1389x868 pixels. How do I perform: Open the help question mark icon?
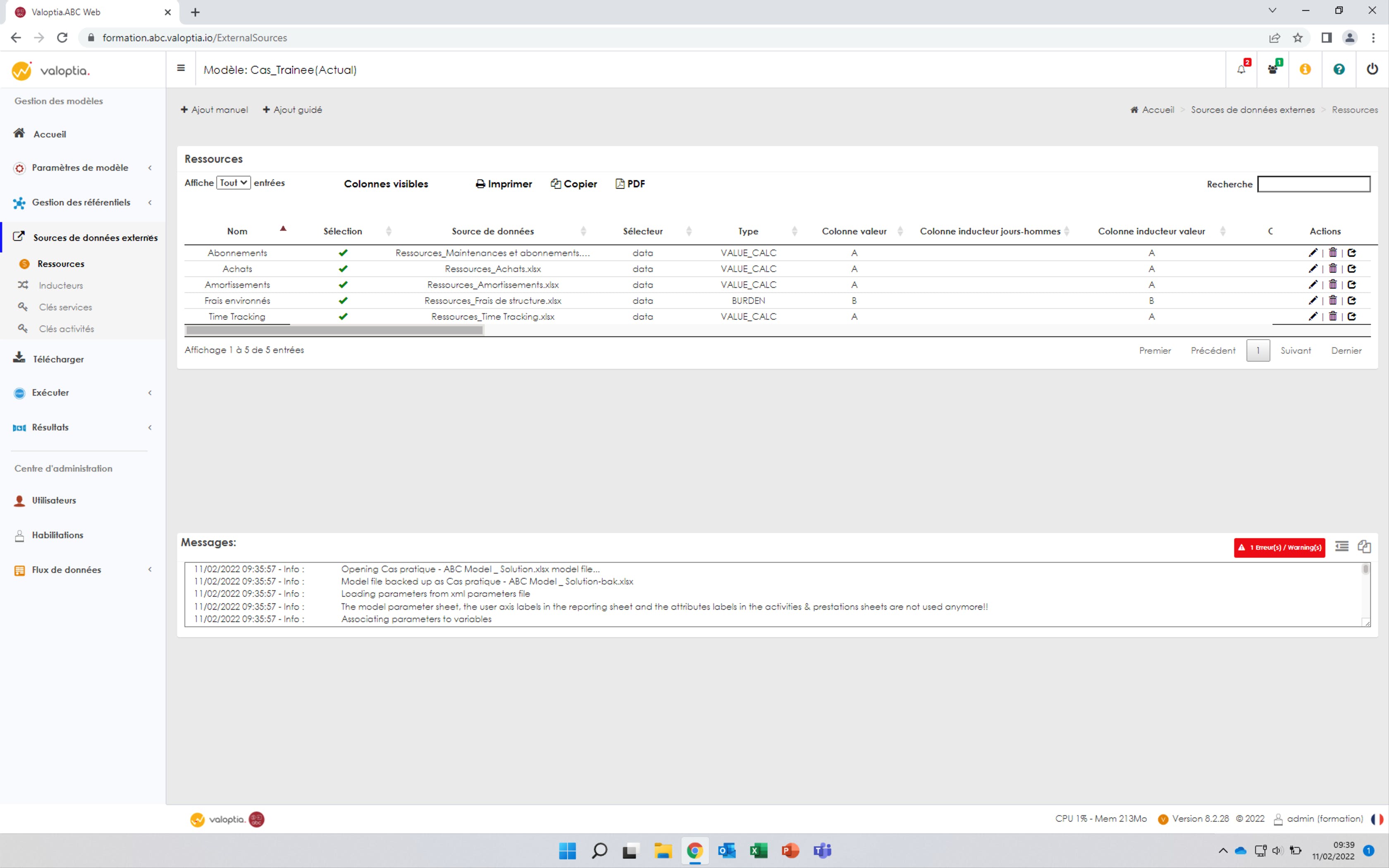1339,69
